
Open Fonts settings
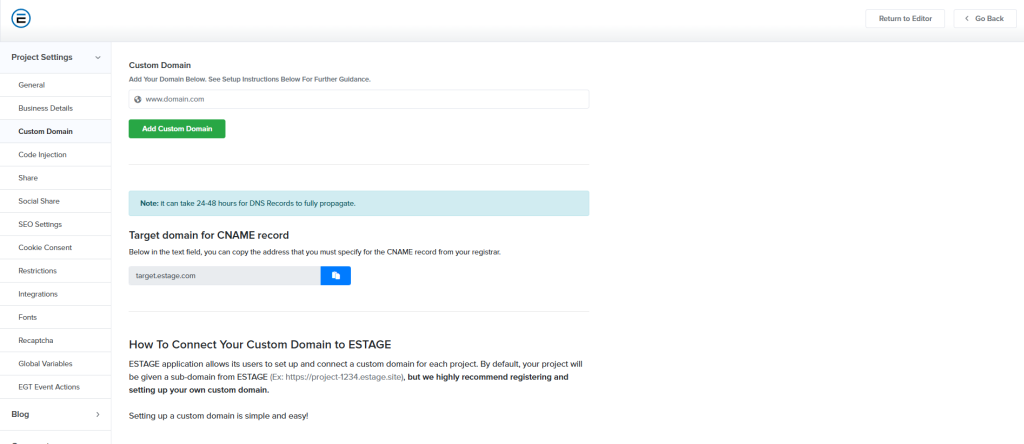(56, 317)
